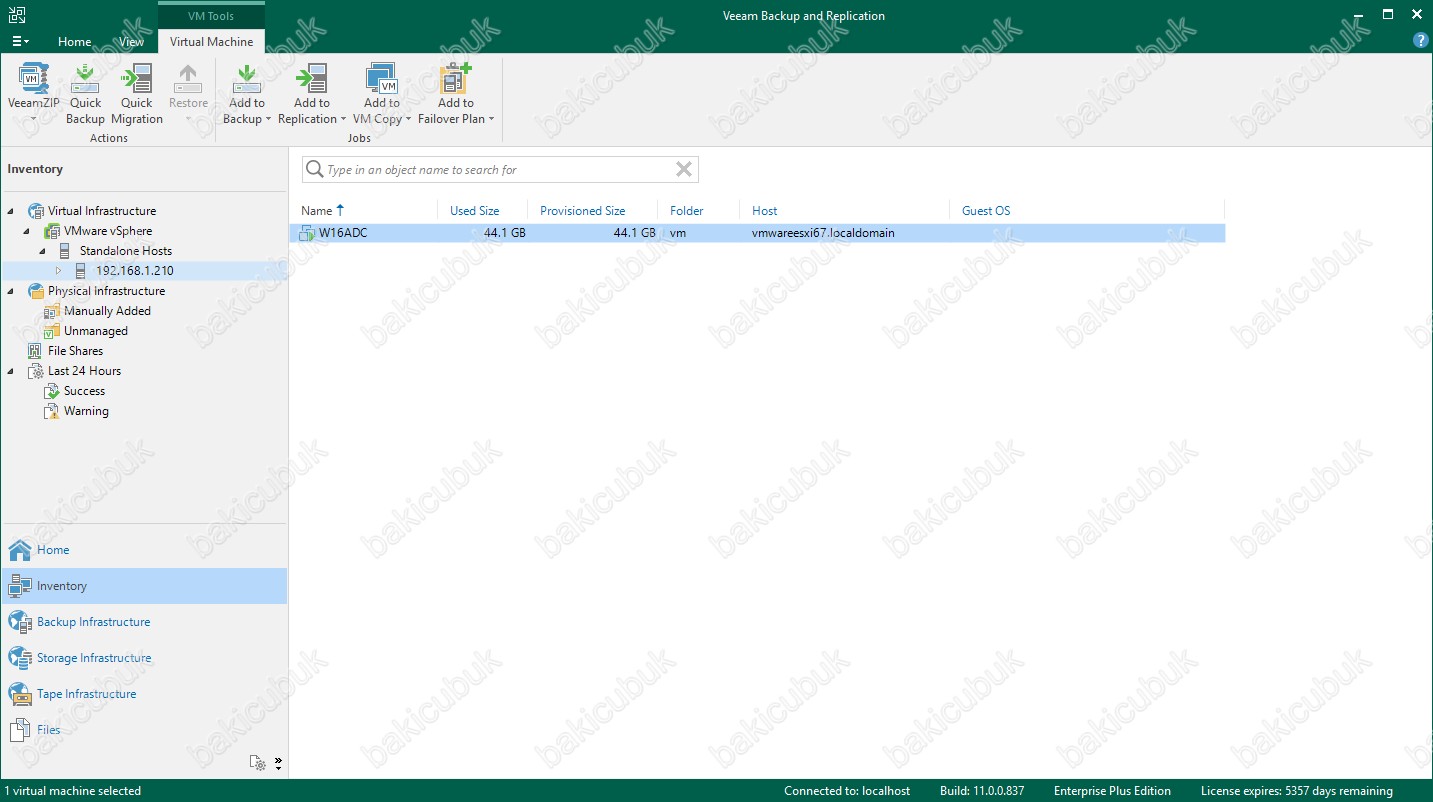Open Add to Failover Plan dropdown
Image resolution: width=1433 pixels, height=802 pixels.
[x=456, y=94]
